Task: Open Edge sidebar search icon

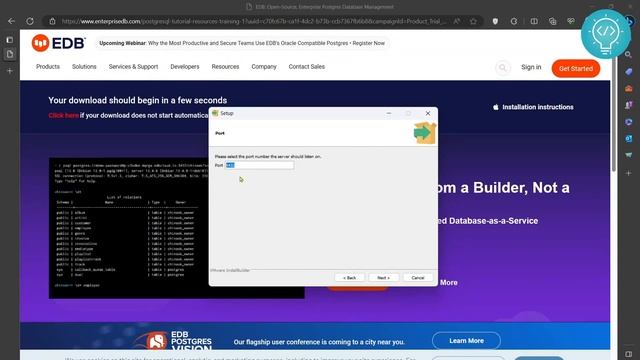Action: [x=629, y=55]
